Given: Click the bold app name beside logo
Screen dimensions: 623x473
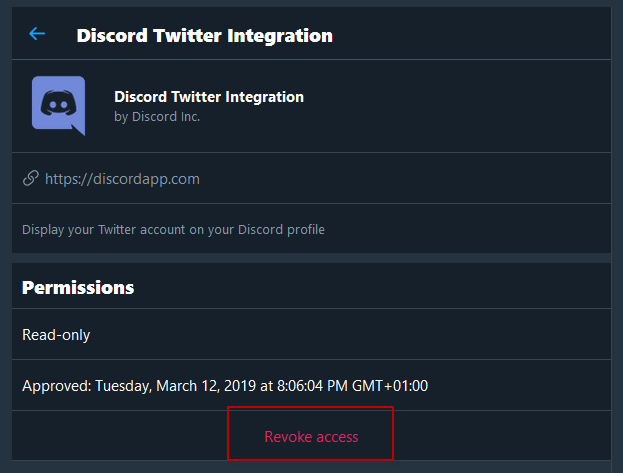Looking at the screenshot, I should pos(209,97).
